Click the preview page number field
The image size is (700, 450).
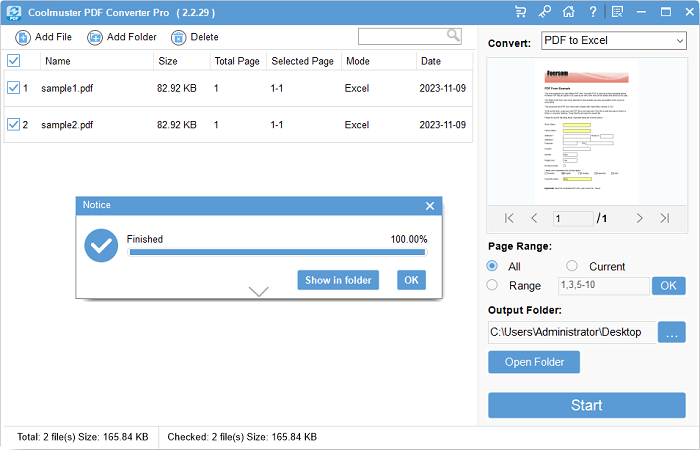coord(573,218)
